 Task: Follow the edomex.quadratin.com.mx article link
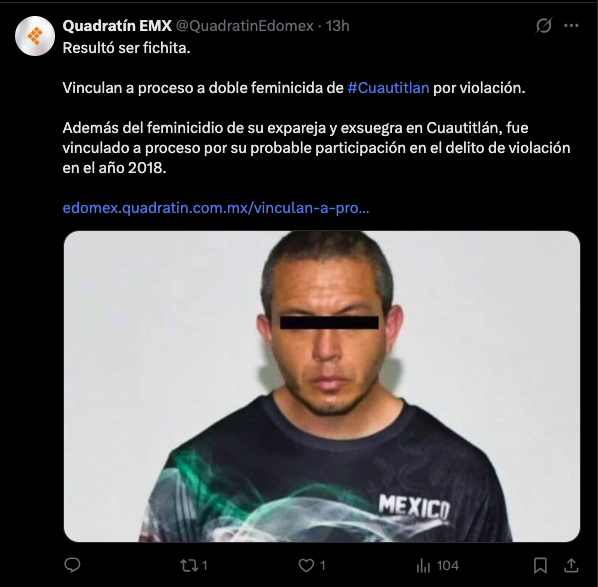tap(215, 208)
